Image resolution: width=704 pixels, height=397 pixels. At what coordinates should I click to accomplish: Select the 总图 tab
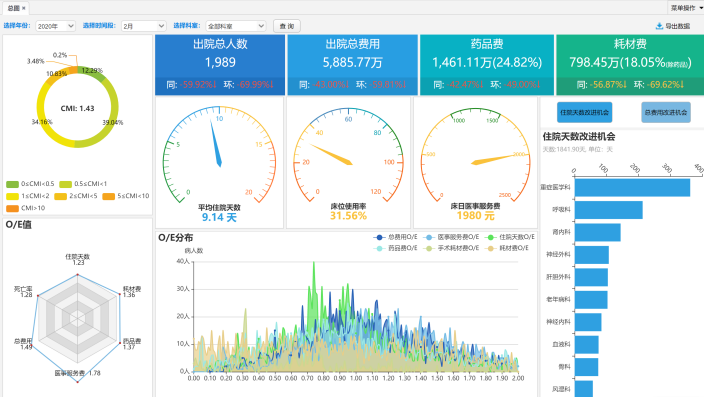[13, 8]
